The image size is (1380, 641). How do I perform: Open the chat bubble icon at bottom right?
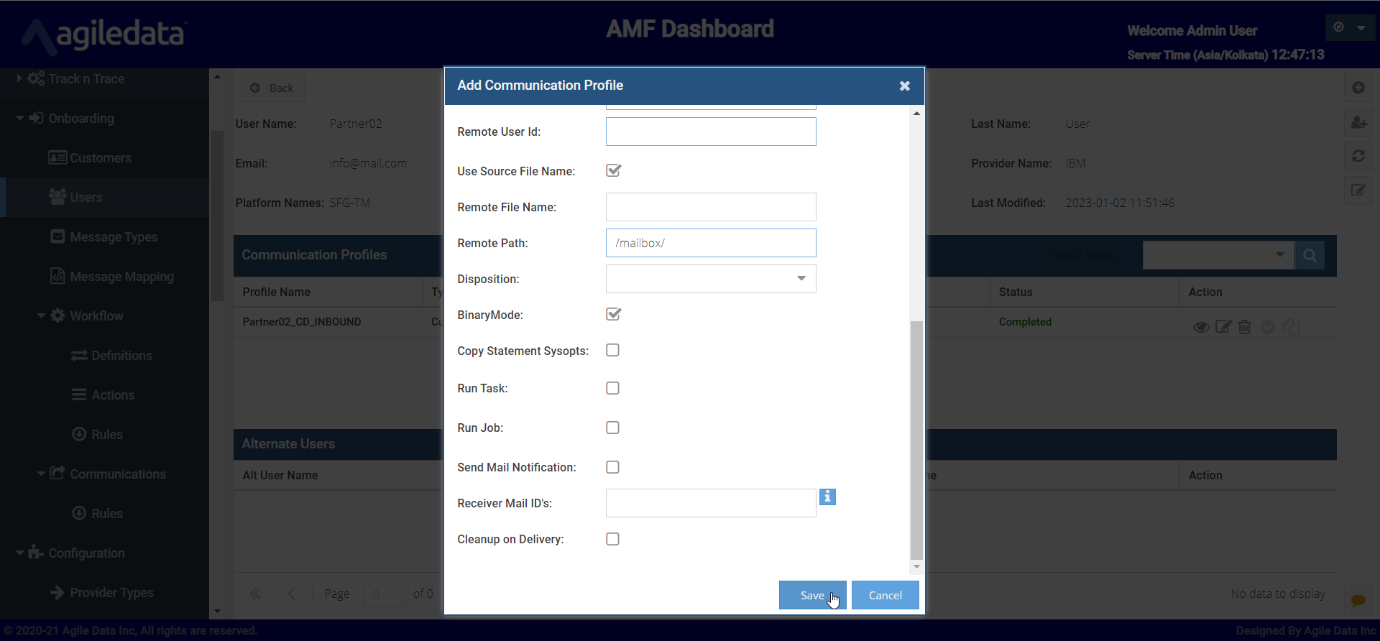pyautogui.click(x=1357, y=600)
